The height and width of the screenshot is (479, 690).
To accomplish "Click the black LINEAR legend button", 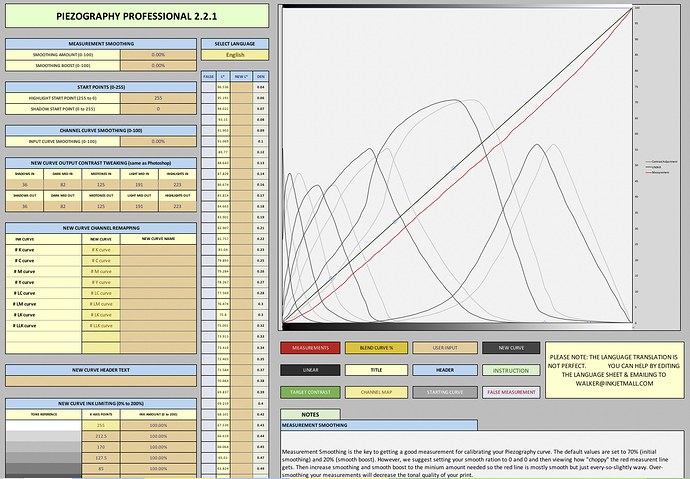I will click(310, 370).
